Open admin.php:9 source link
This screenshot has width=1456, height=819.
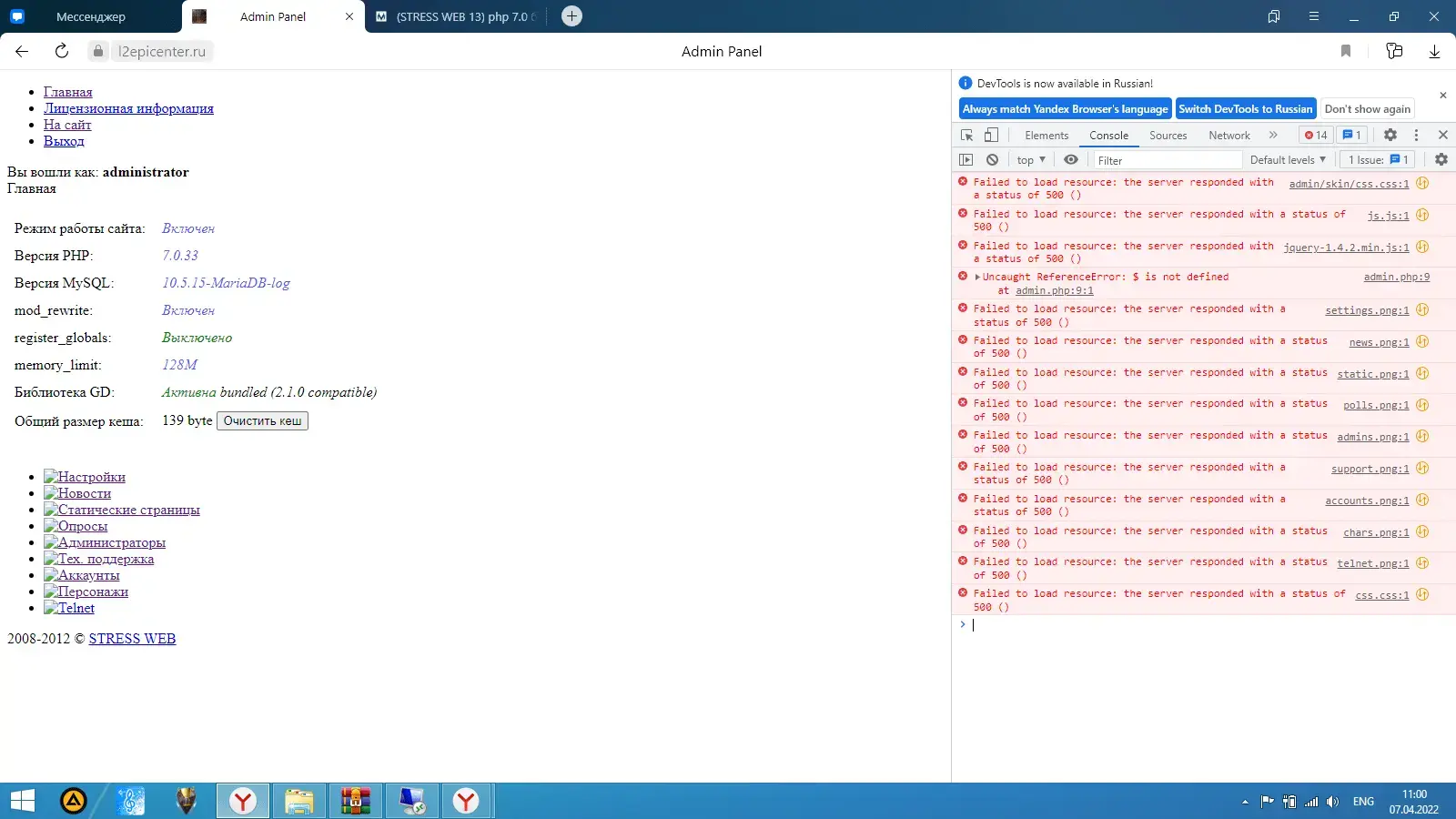coord(1396,277)
